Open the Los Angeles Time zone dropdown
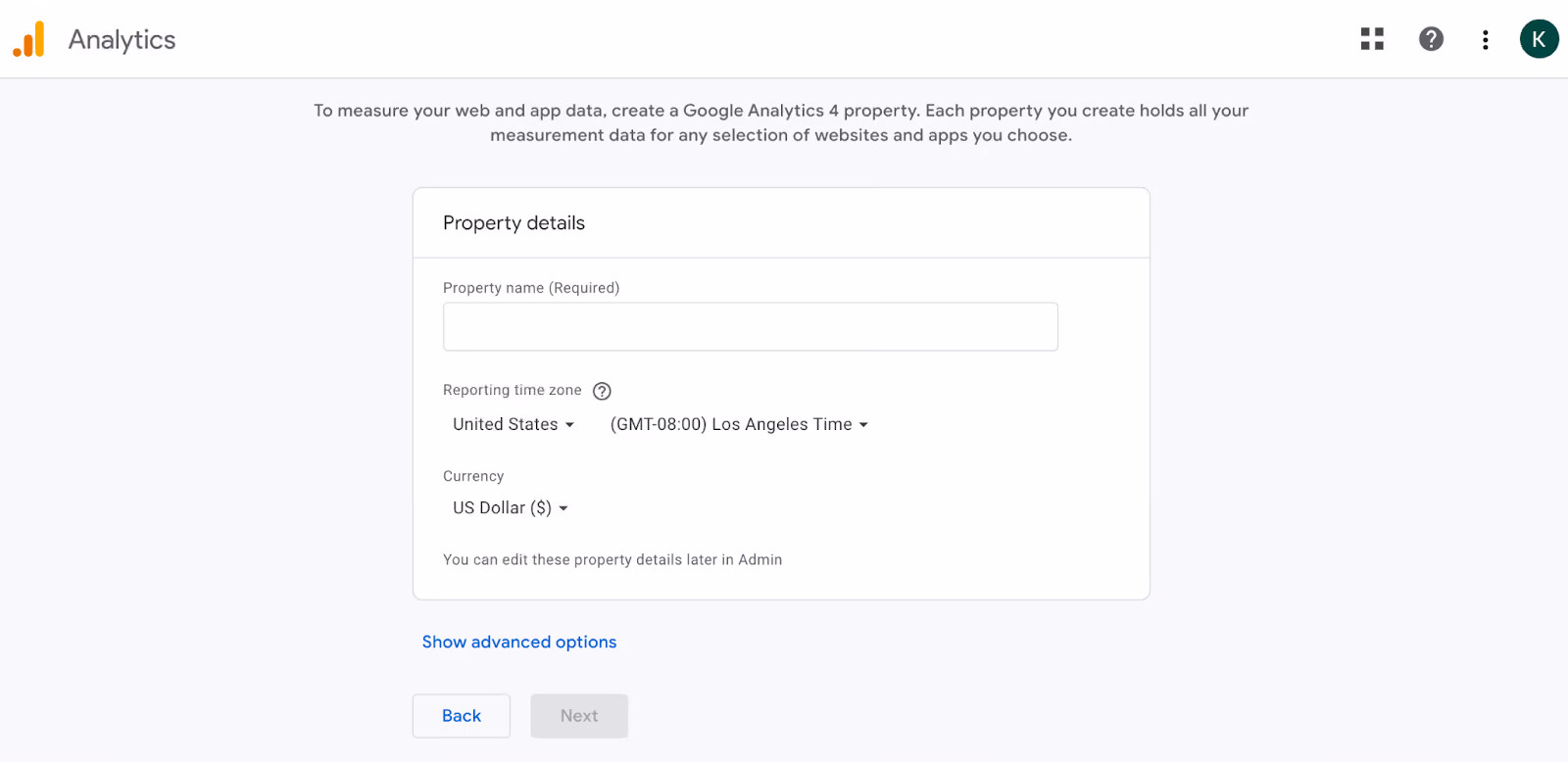 point(739,424)
